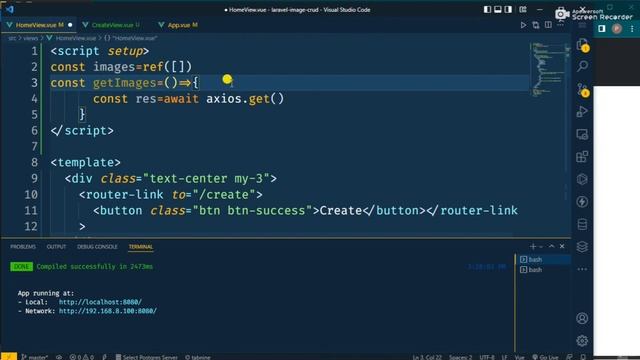640x360 pixels.
Task: Open new terminal launch profile dropdown
Action: (541, 247)
